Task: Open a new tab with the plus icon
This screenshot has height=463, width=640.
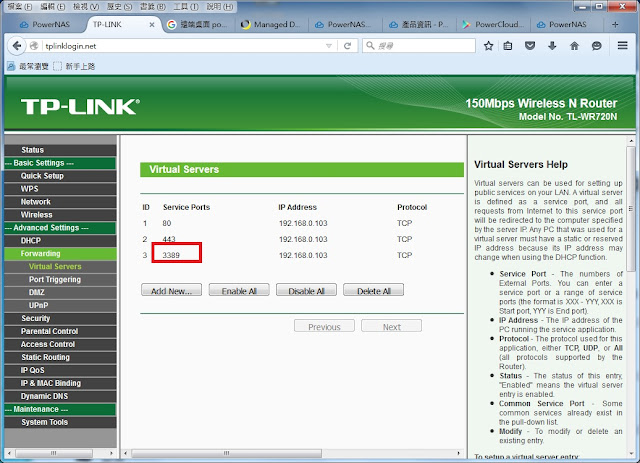Action: tap(615, 24)
